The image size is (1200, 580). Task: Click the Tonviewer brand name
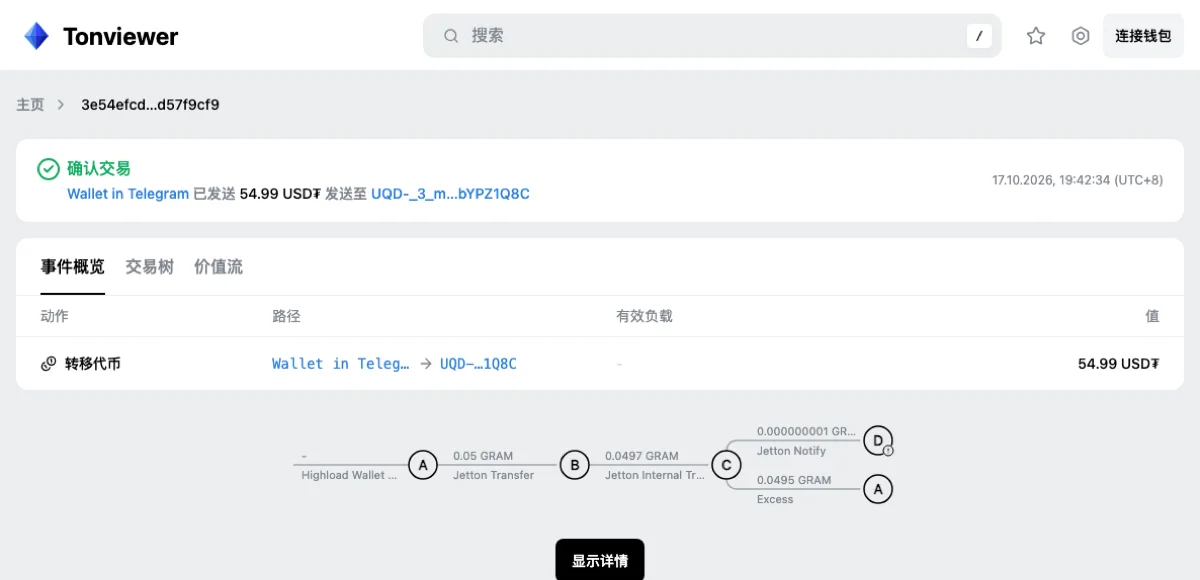click(x=120, y=37)
